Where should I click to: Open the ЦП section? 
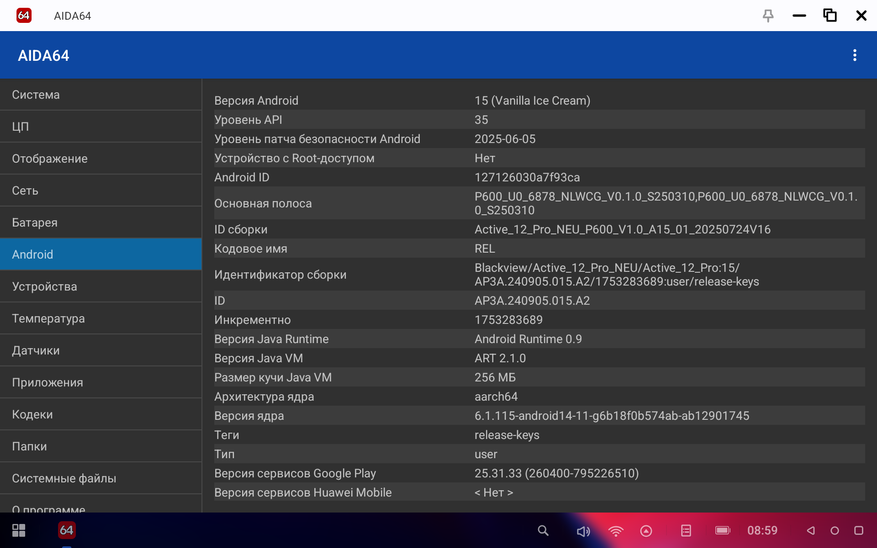(x=100, y=127)
